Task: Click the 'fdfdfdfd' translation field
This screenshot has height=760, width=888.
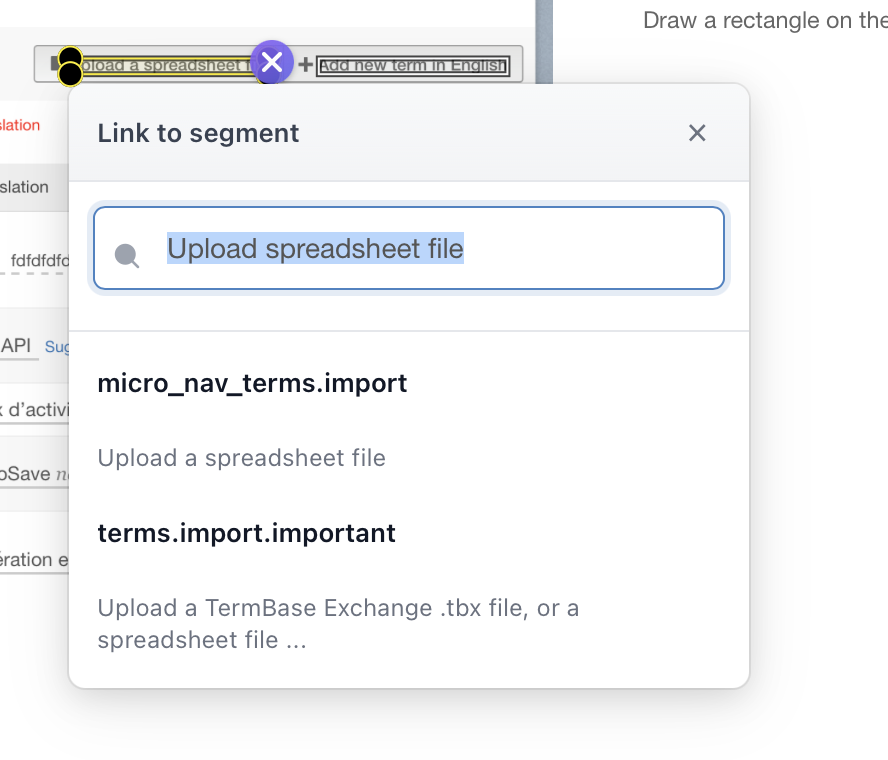Action: pos(40,261)
